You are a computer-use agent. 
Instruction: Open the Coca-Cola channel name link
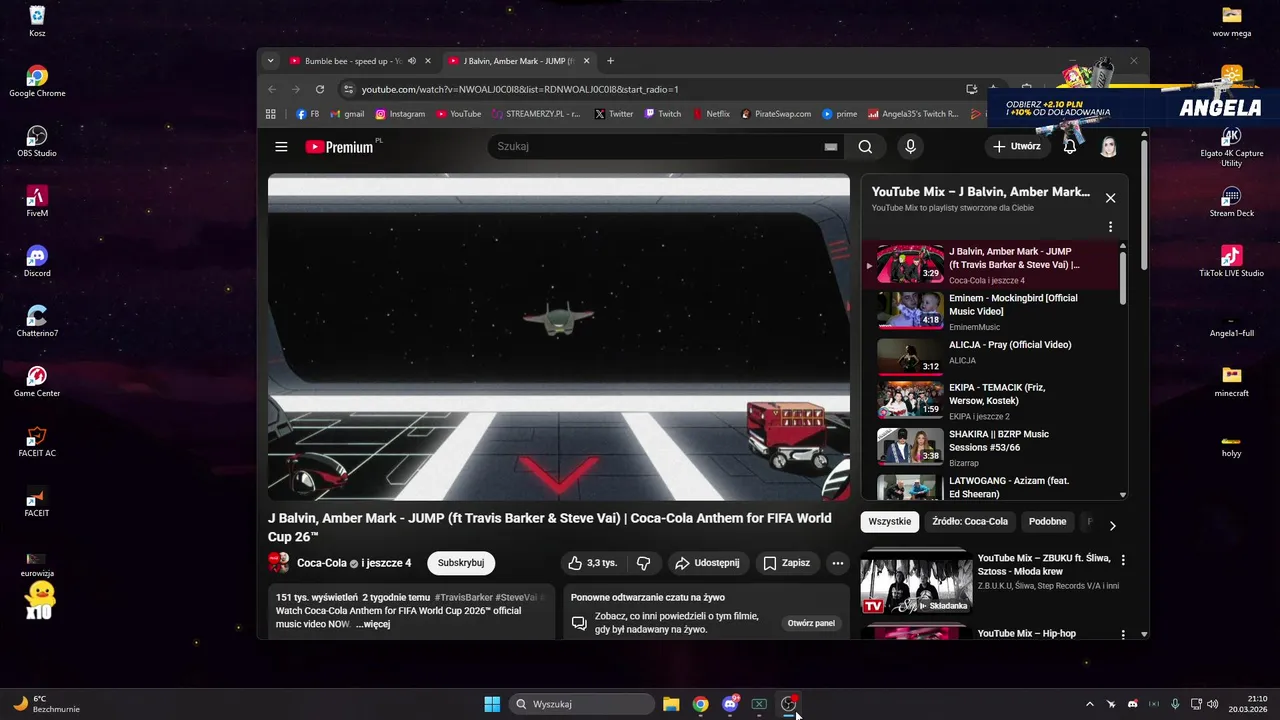322,563
